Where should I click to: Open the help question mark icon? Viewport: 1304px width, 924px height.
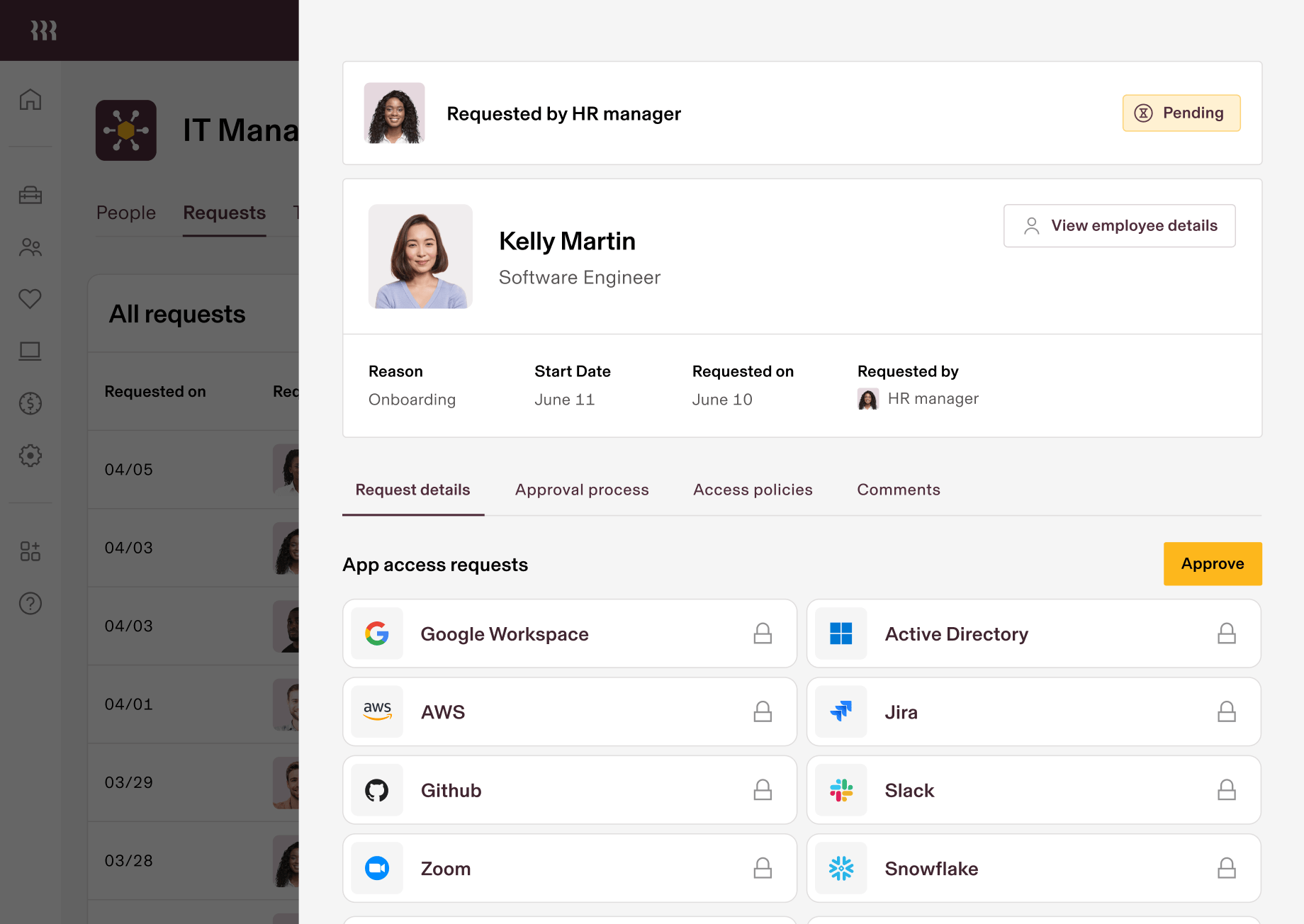coord(30,604)
